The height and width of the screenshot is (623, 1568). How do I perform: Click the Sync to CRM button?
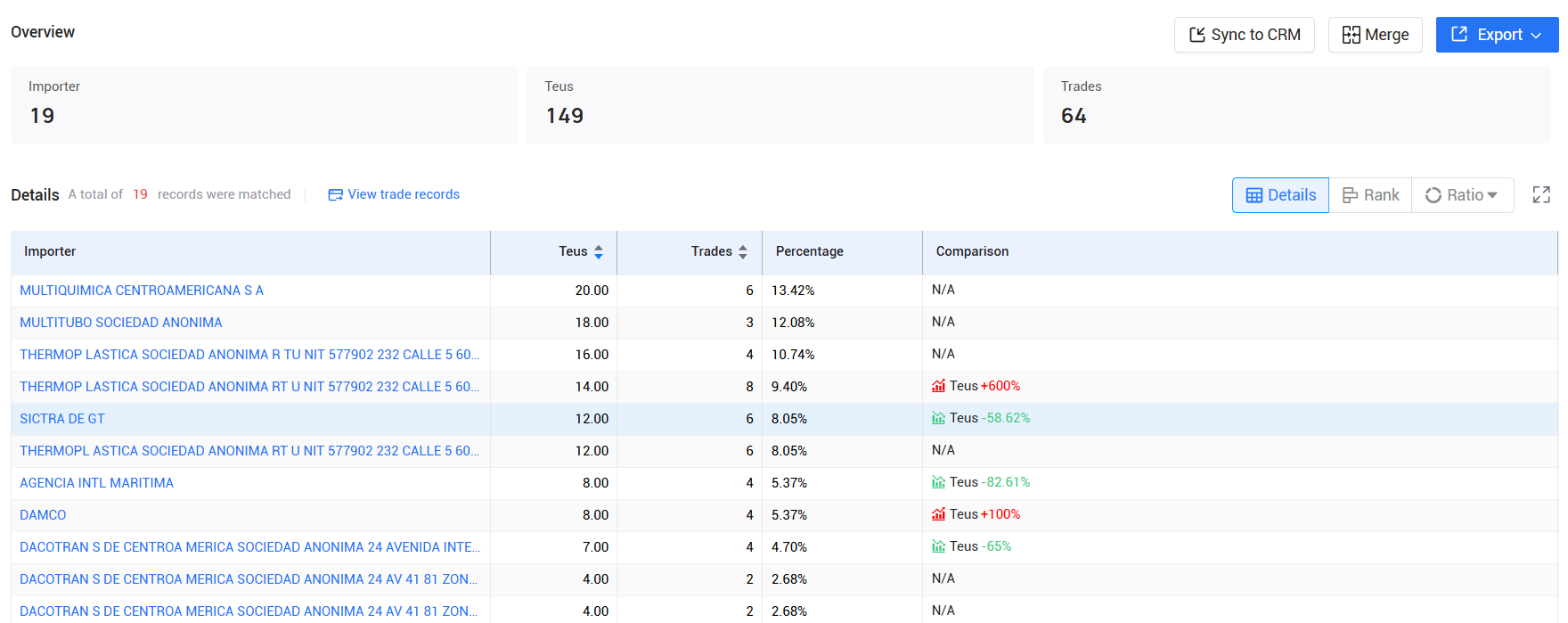(x=1244, y=35)
